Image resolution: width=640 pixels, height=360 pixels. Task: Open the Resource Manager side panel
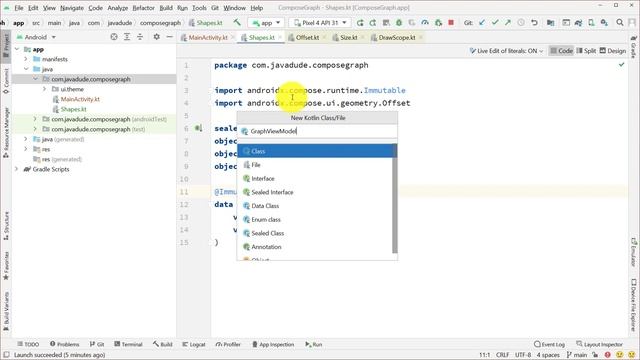tap(6, 133)
